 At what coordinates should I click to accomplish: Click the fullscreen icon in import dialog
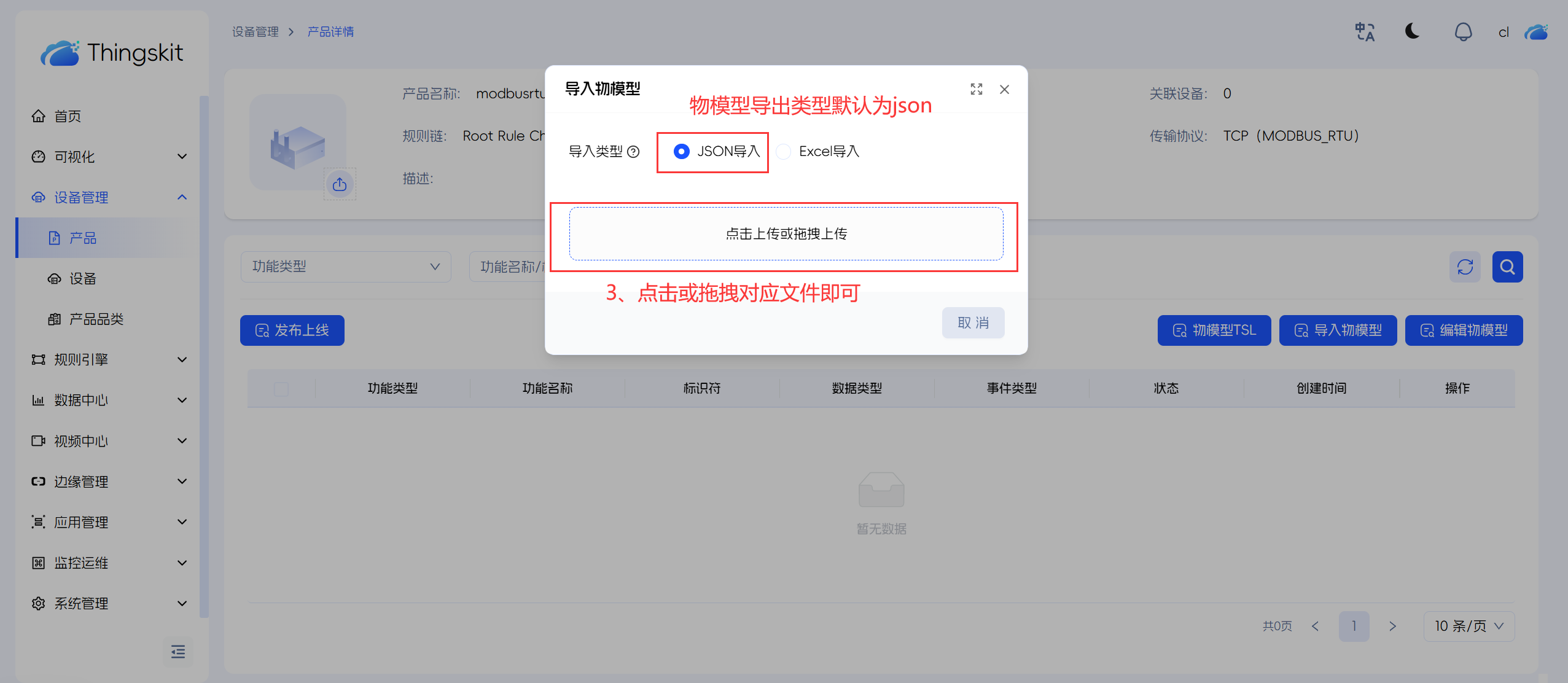(x=976, y=90)
